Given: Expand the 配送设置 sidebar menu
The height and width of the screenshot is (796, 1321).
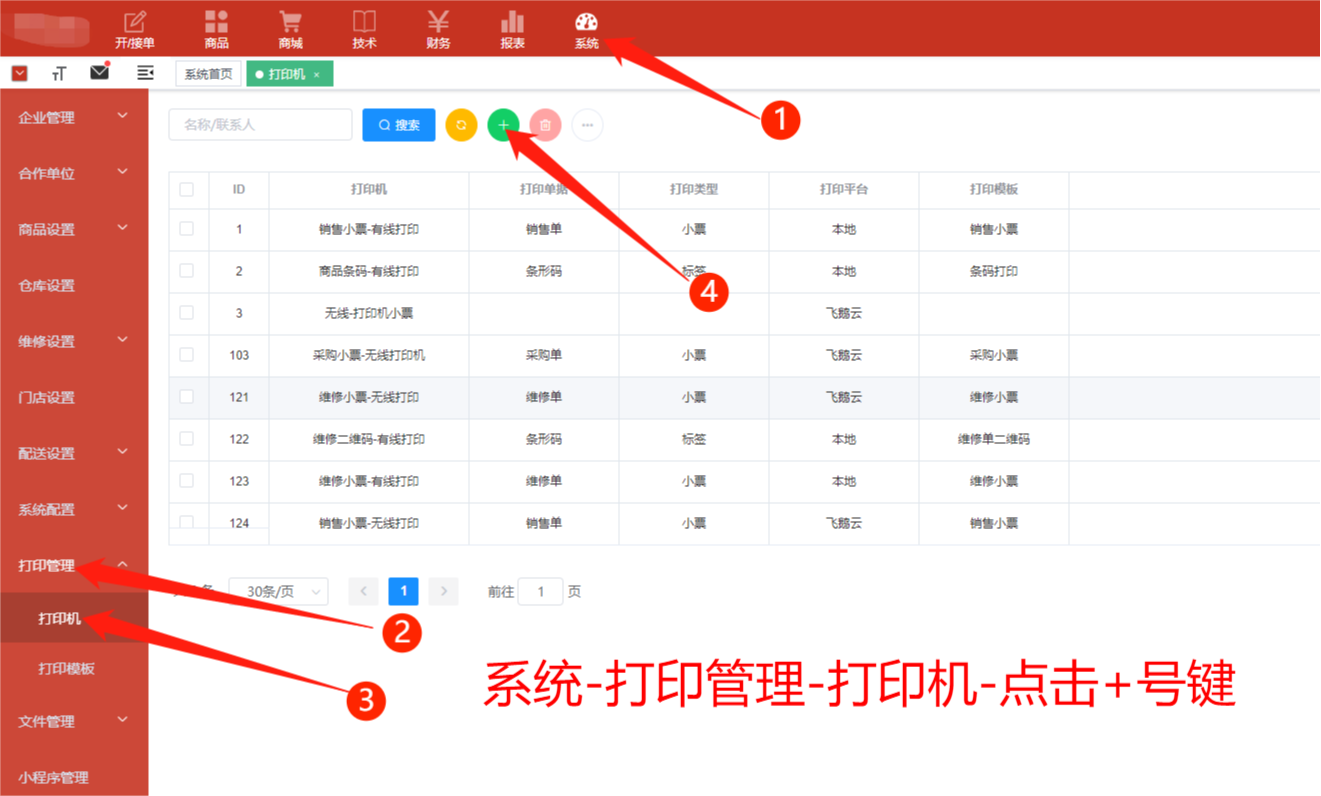Looking at the screenshot, I should point(74,453).
